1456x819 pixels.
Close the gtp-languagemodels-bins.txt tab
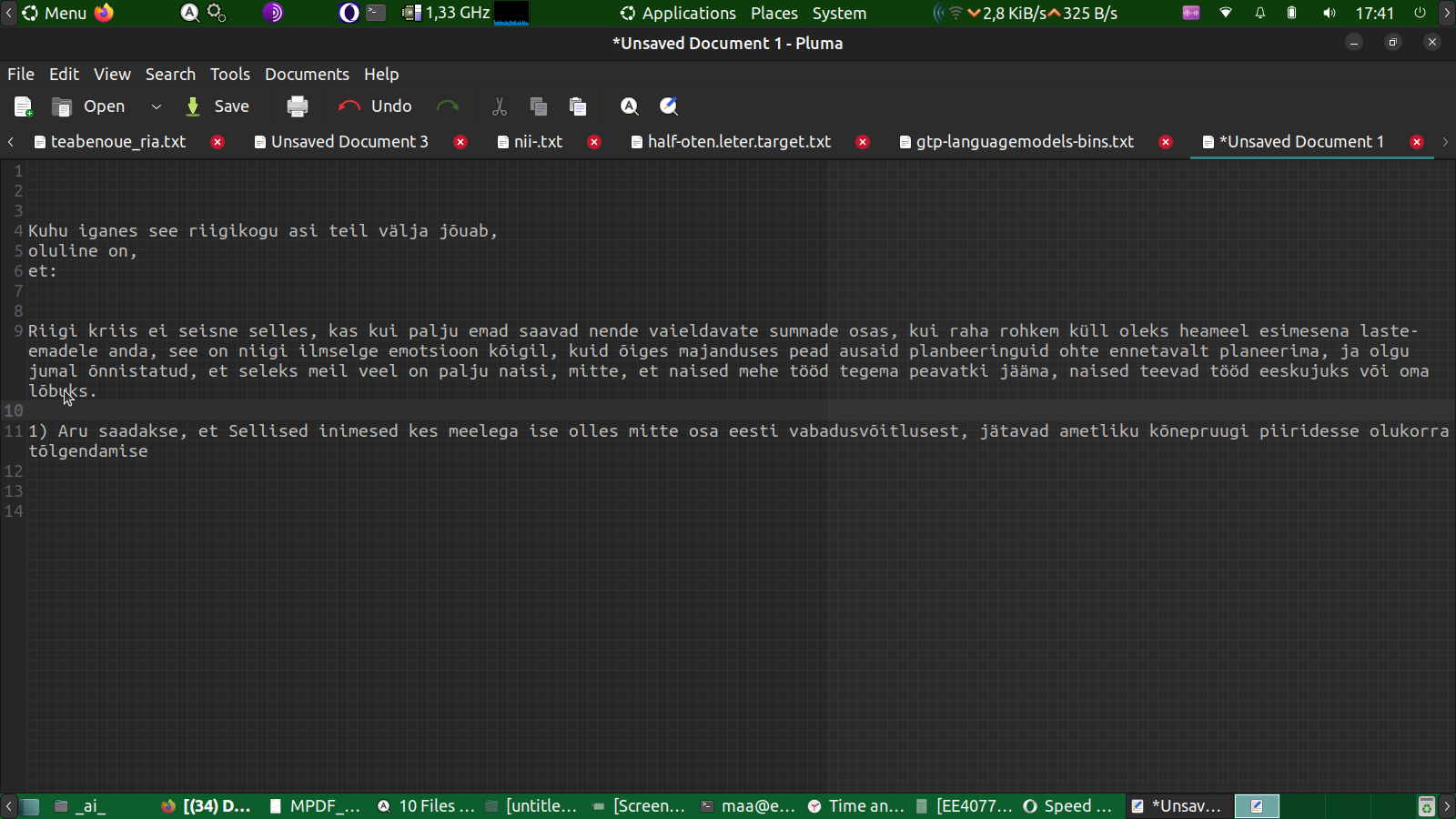pyautogui.click(x=1166, y=142)
